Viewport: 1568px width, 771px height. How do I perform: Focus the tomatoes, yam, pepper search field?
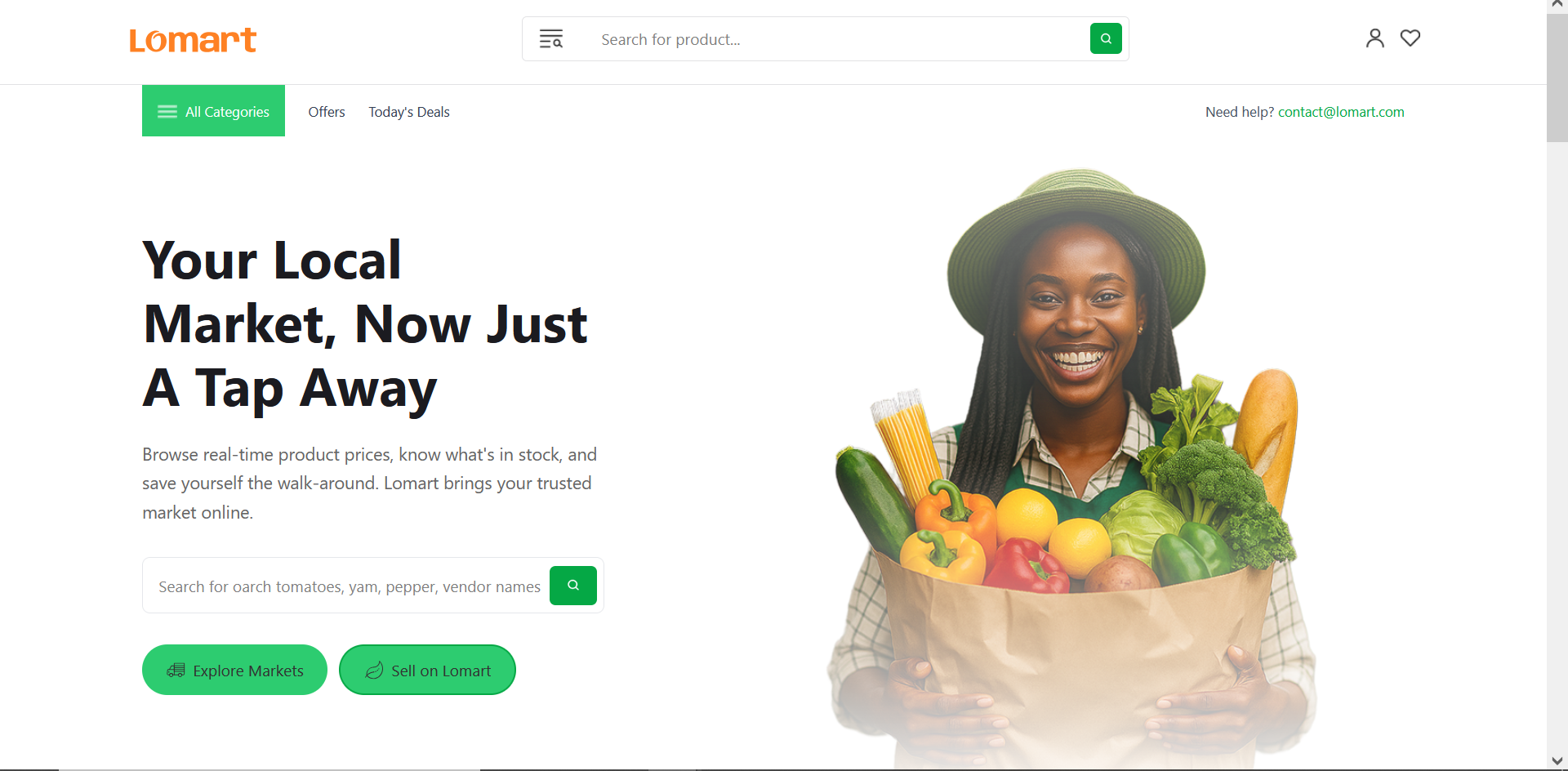tap(350, 586)
